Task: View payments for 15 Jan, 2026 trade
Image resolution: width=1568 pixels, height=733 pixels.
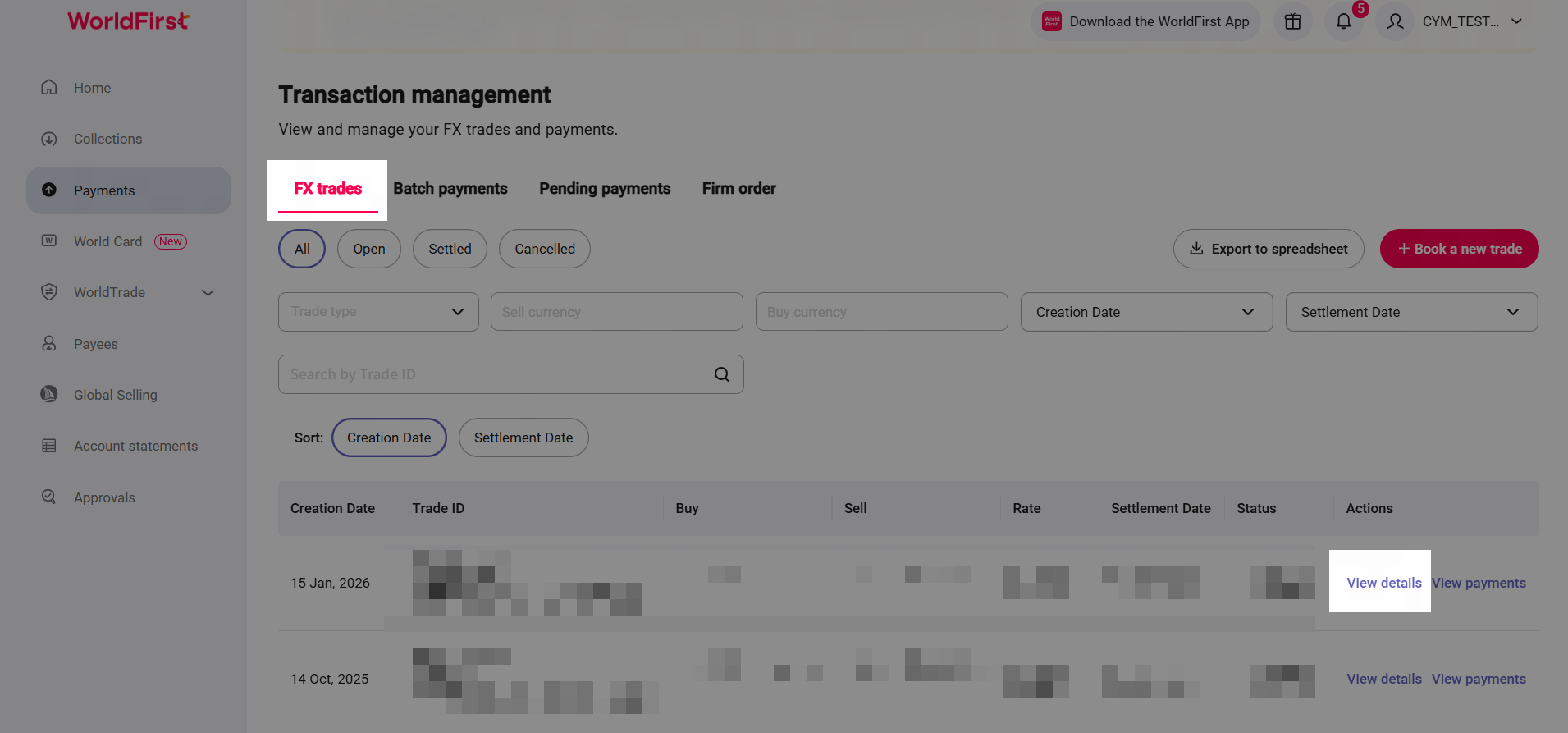Action: tap(1479, 583)
